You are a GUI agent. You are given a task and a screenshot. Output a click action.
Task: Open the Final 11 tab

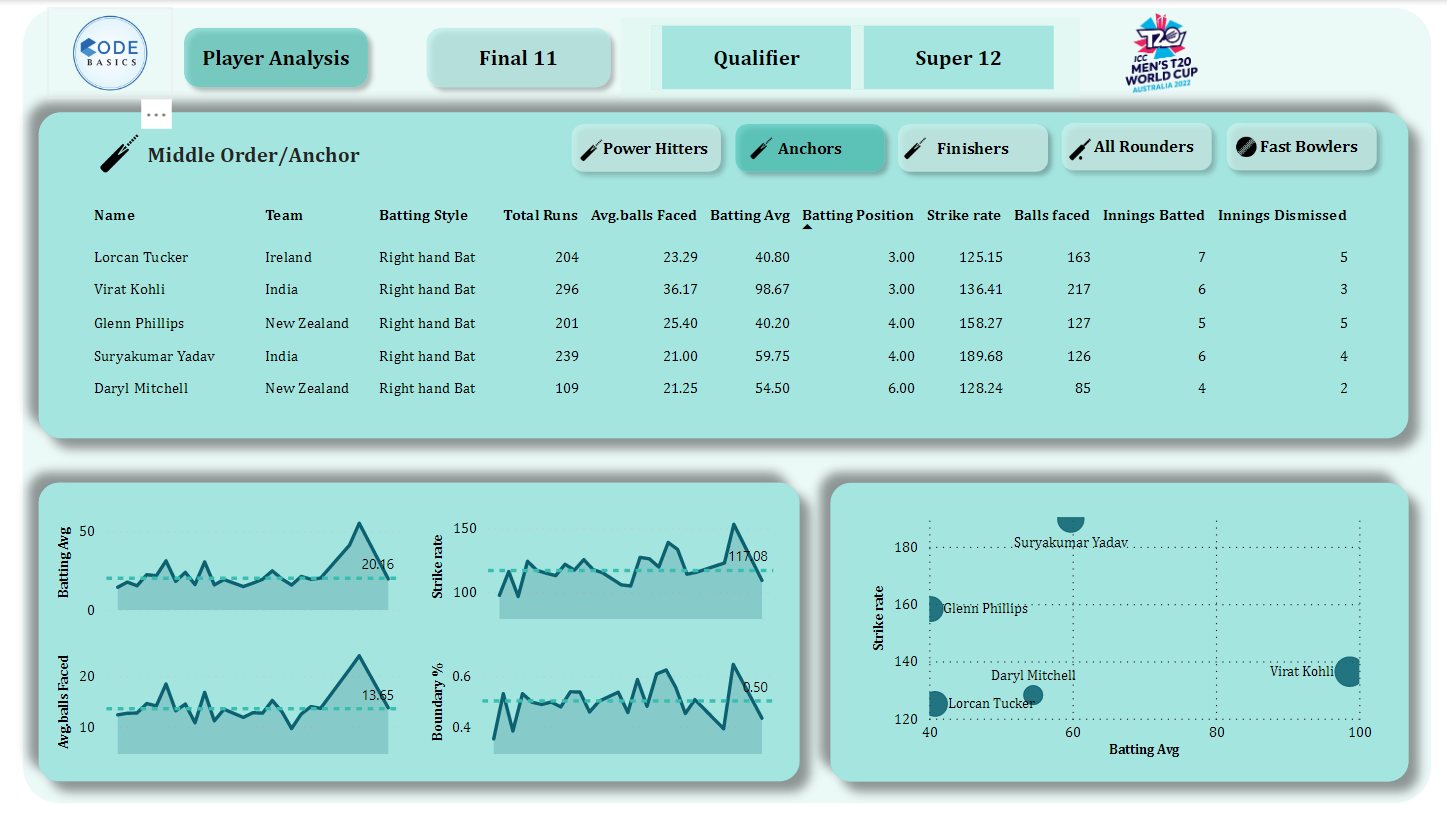(519, 57)
